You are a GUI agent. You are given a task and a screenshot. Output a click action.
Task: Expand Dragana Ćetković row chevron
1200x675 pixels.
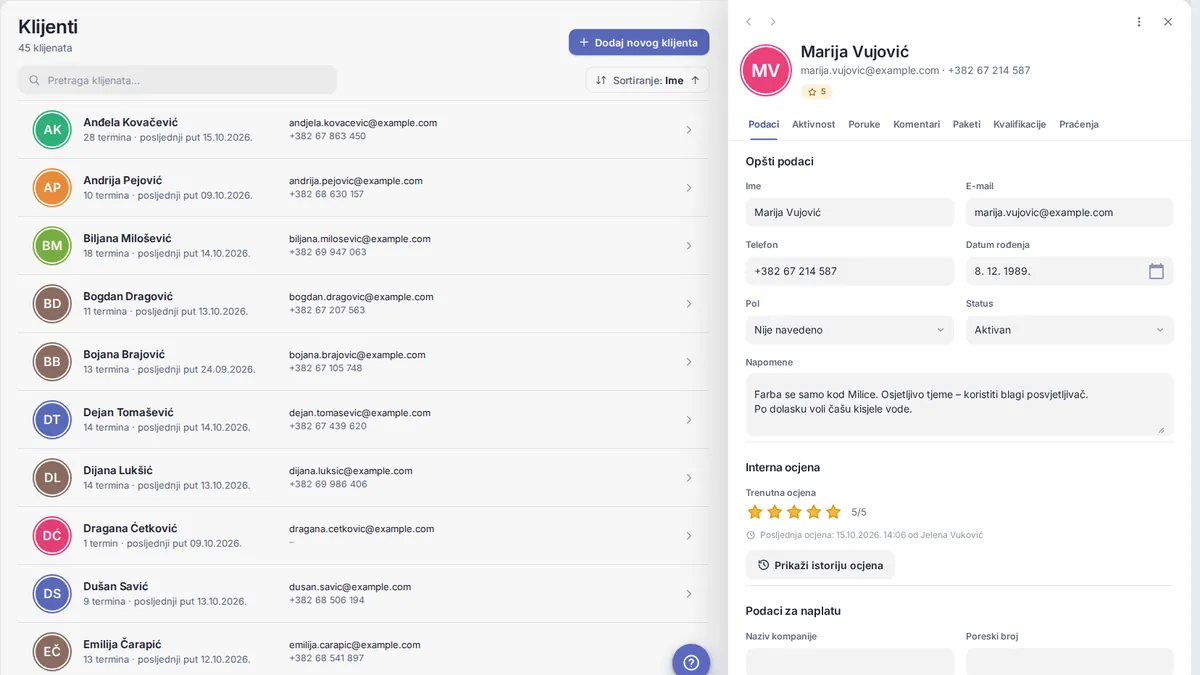(x=689, y=536)
